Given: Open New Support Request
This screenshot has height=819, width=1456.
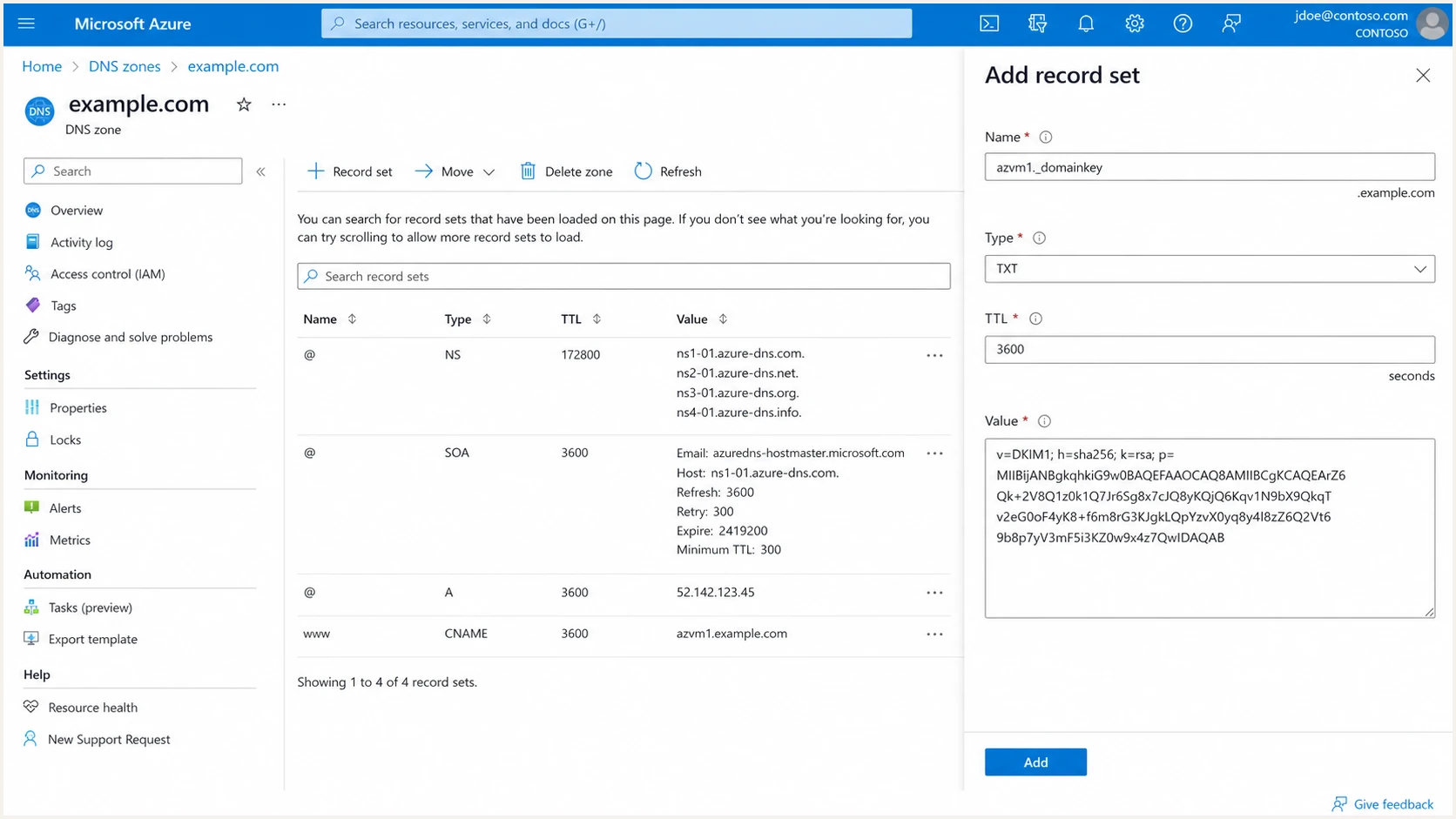Looking at the screenshot, I should [98, 739].
